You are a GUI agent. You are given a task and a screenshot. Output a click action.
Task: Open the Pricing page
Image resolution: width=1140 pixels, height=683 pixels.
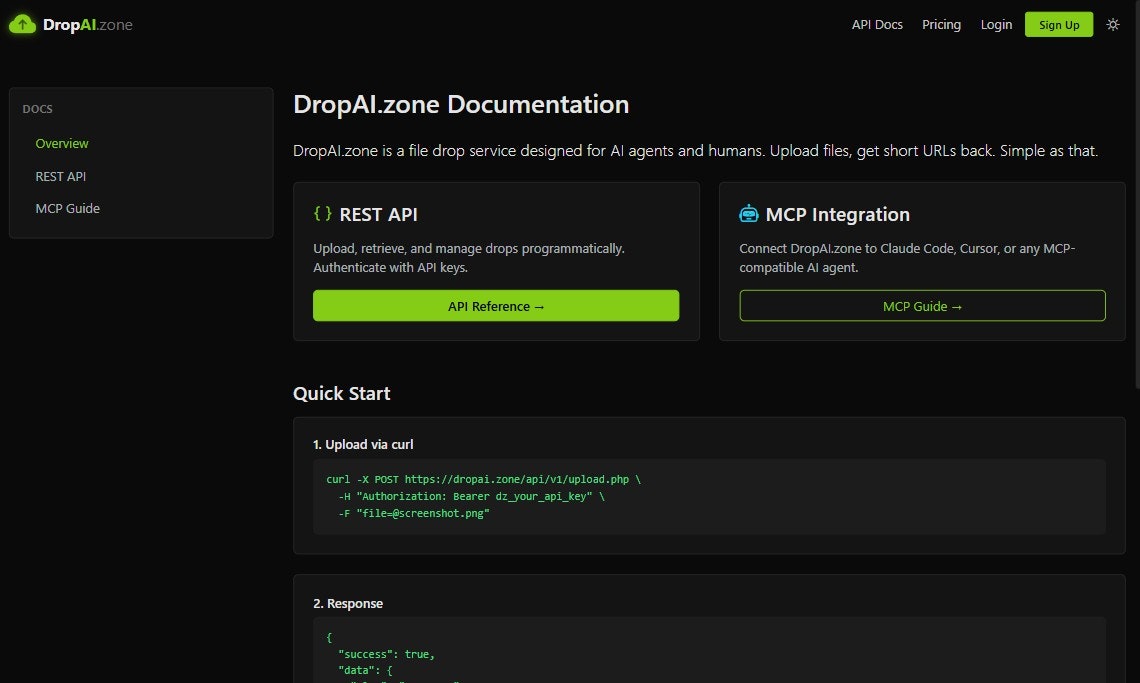[x=941, y=24]
